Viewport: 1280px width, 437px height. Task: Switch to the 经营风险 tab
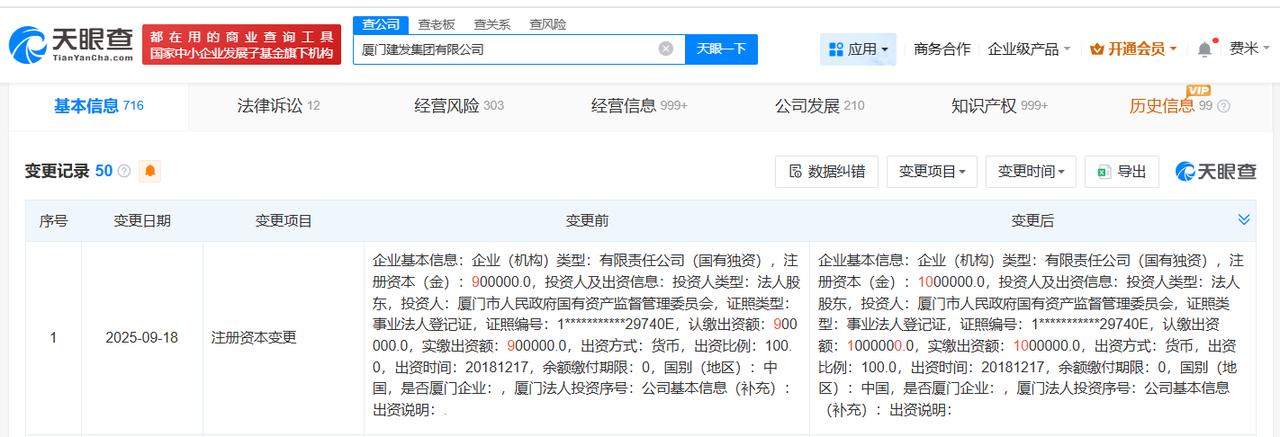(459, 105)
